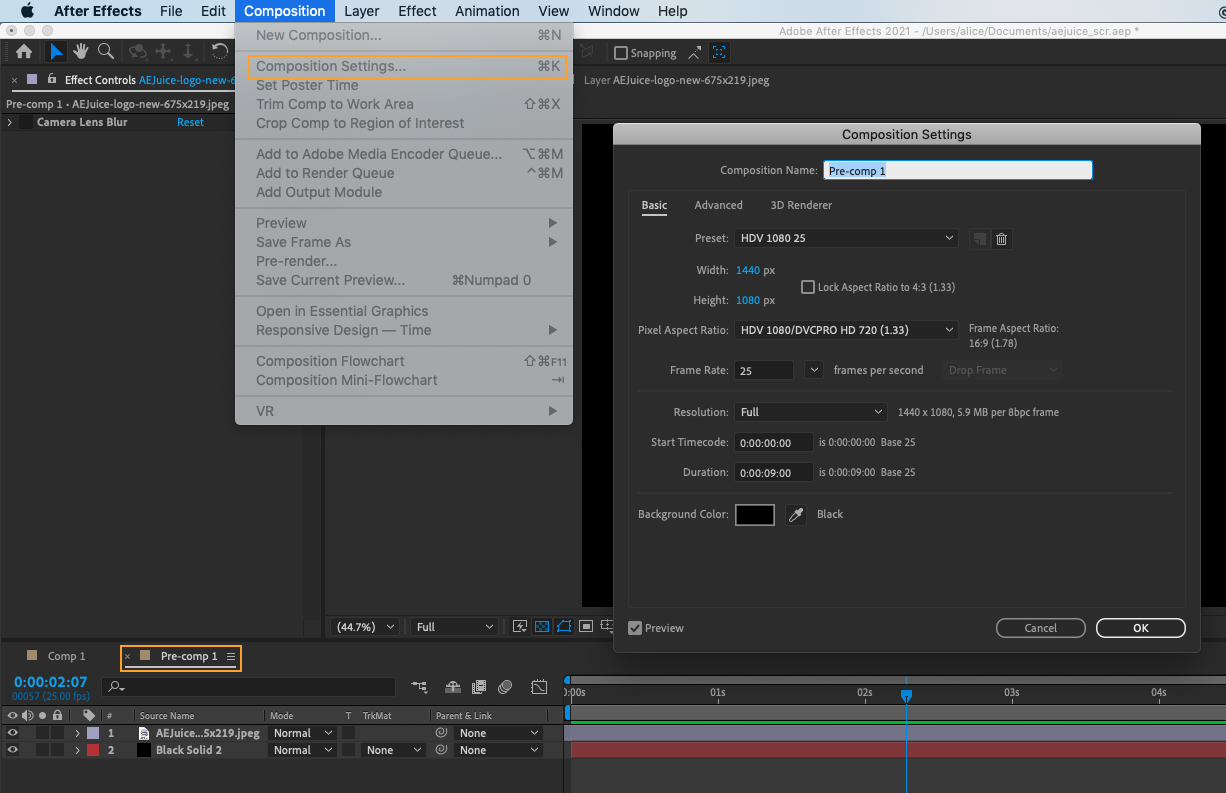Image resolution: width=1226 pixels, height=793 pixels.
Task: Click the Background Color black swatch
Action: 755,515
